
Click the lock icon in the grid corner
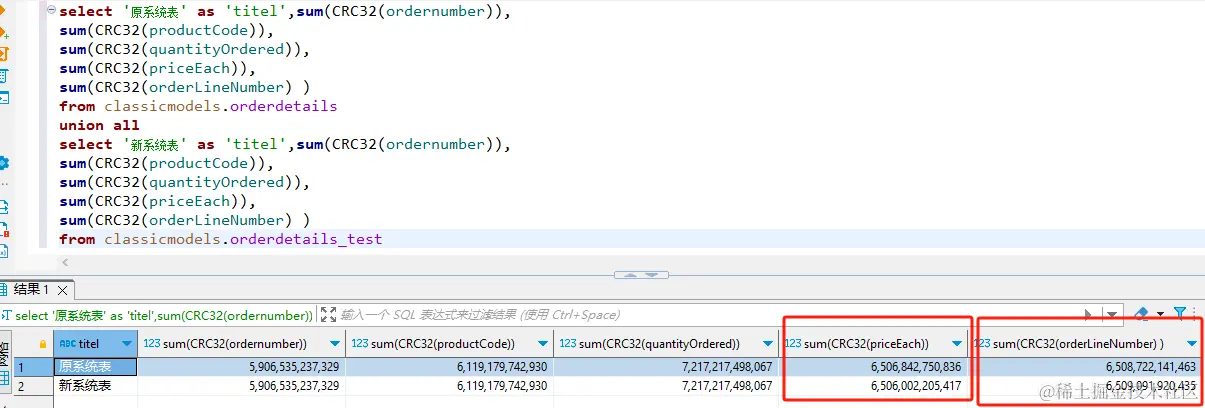pos(42,344)
